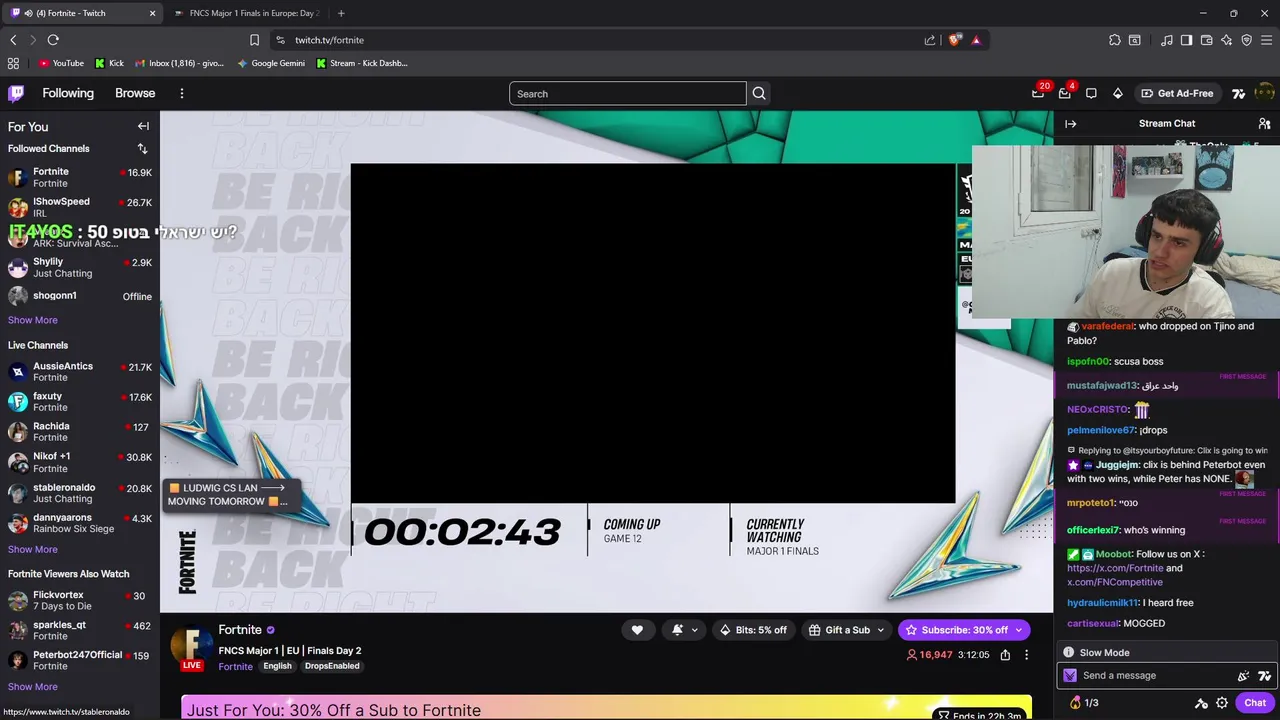Open the chat Community users icon

pos(1264,123)
